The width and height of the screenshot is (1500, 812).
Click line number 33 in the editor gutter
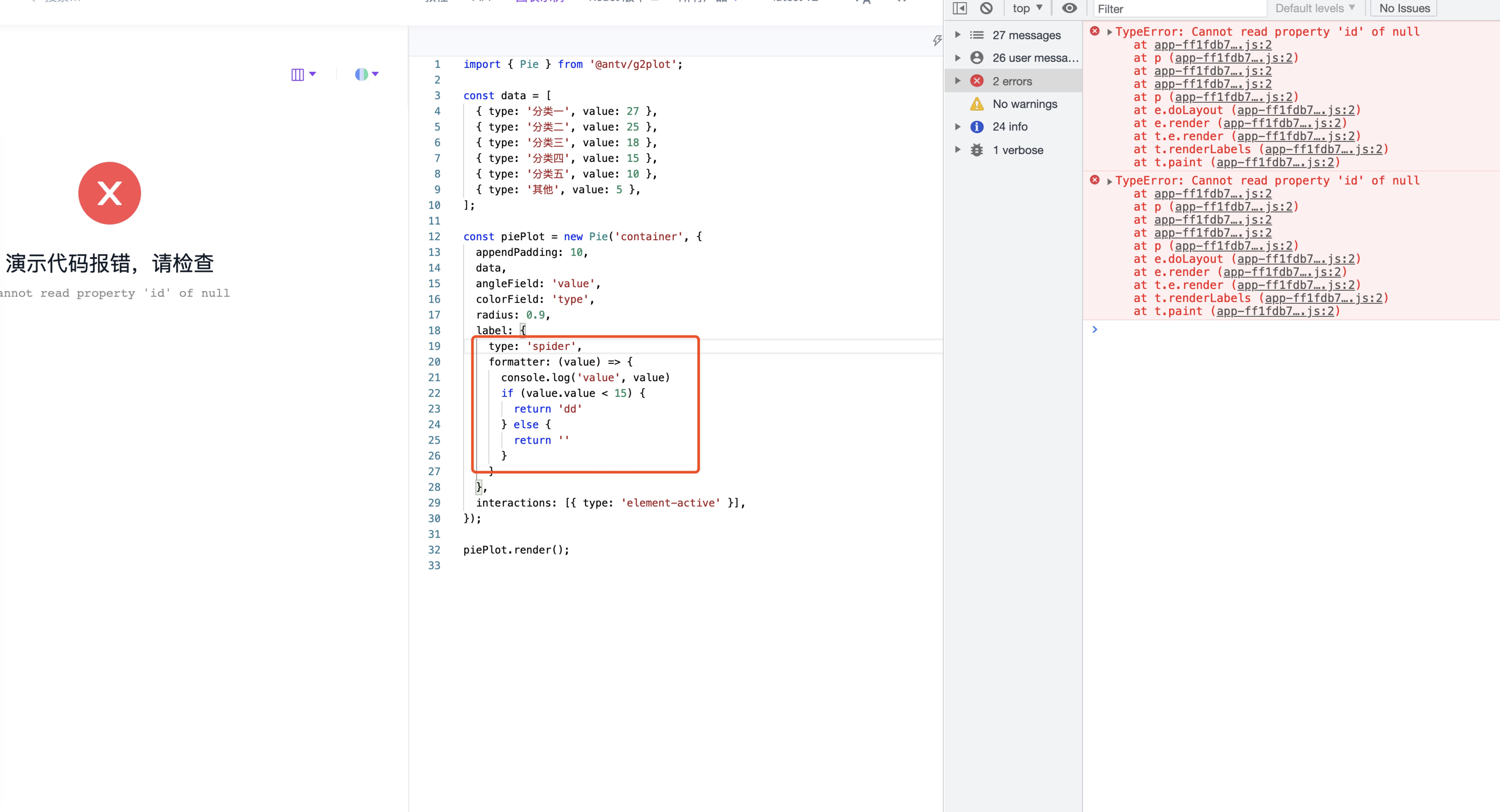coord(434,566)
